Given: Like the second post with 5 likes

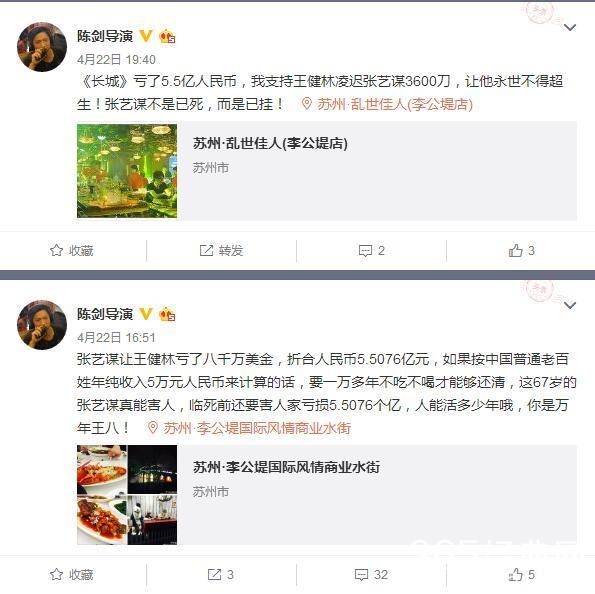Looking at the screenshot, I should tap(522, 574).
